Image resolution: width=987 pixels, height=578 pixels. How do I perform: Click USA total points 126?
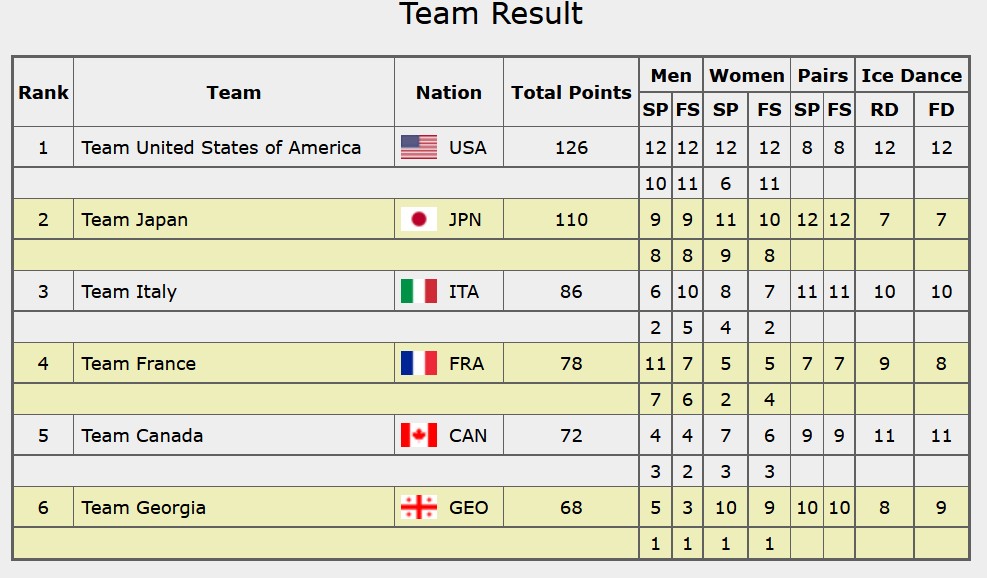click(x=571, y=147)
